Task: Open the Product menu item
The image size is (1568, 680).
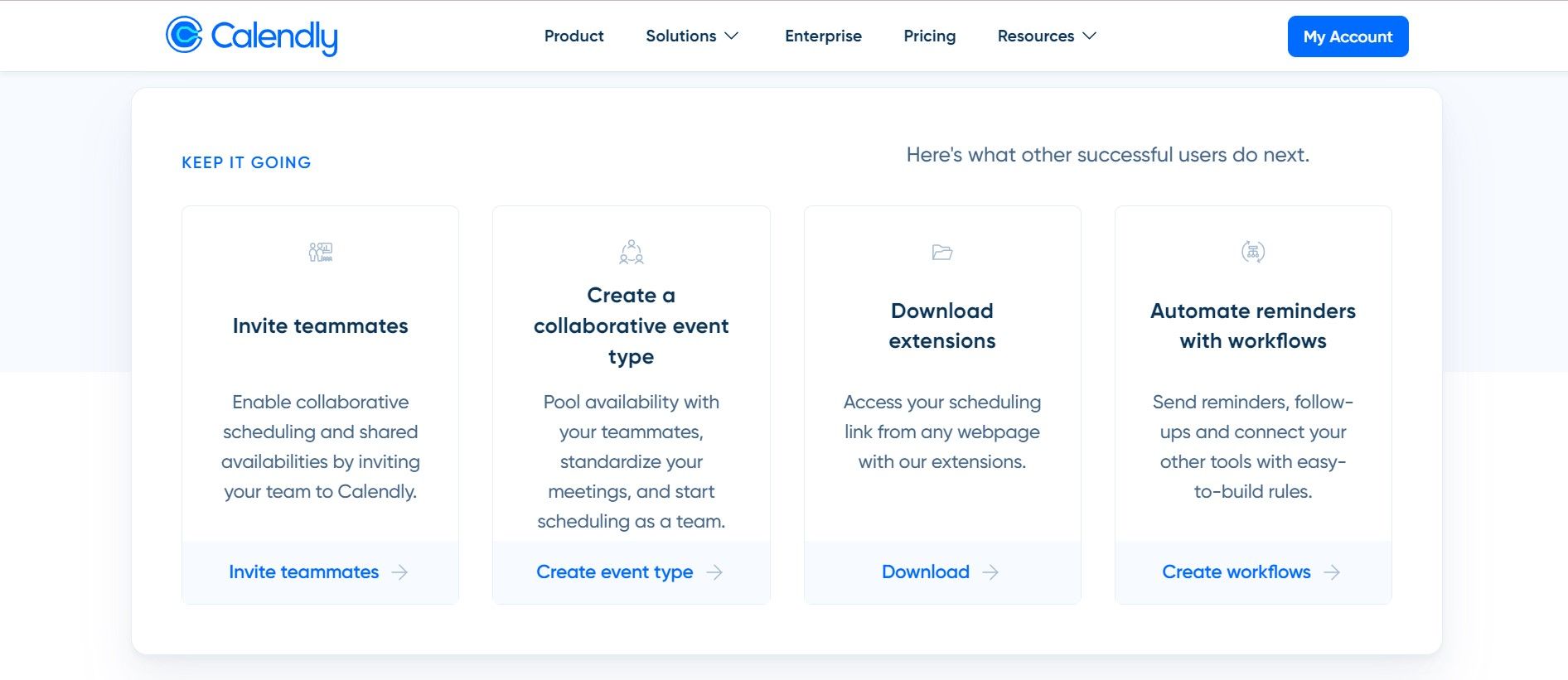Action: [573, 36]
